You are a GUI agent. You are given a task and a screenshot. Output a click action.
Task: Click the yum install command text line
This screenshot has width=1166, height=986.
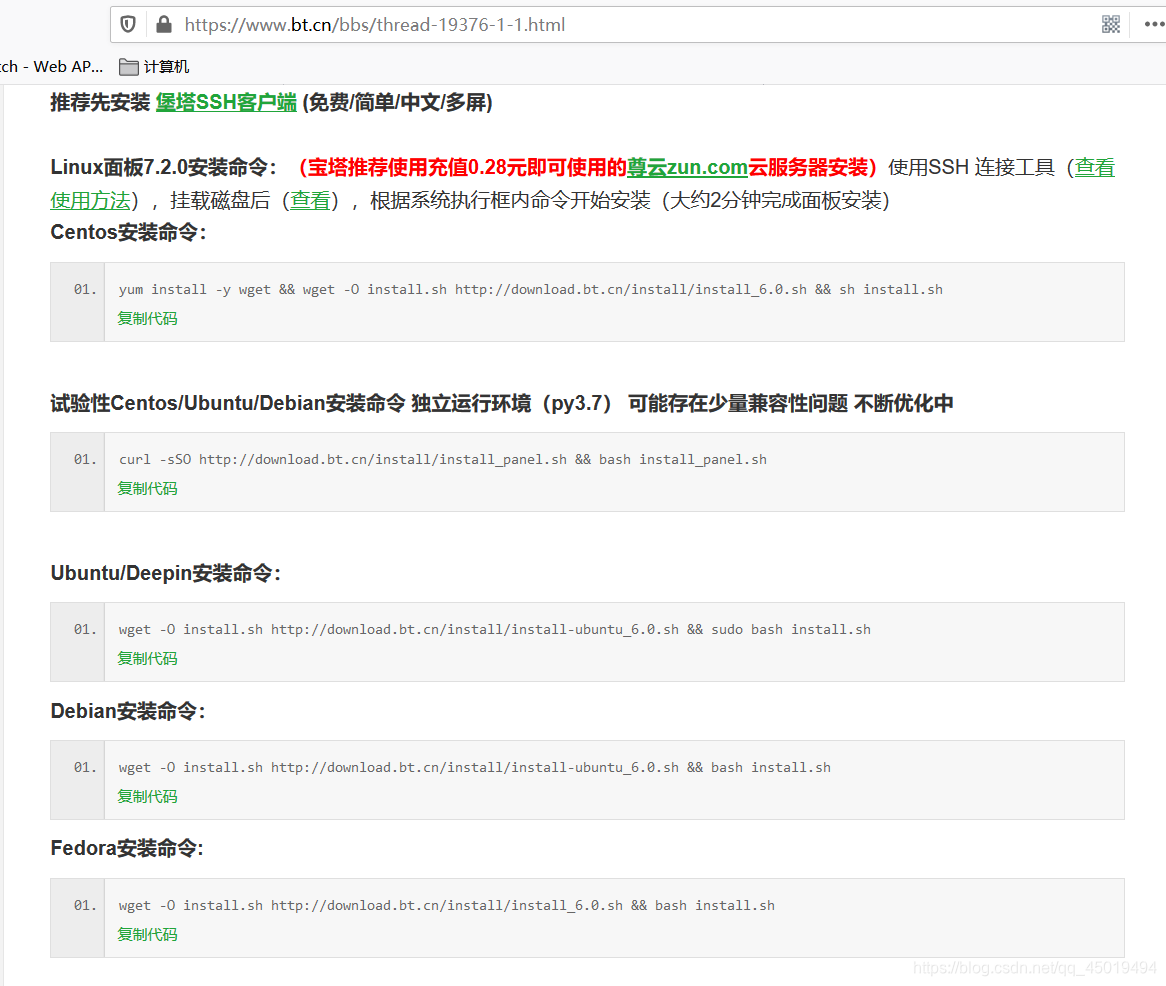530,289
